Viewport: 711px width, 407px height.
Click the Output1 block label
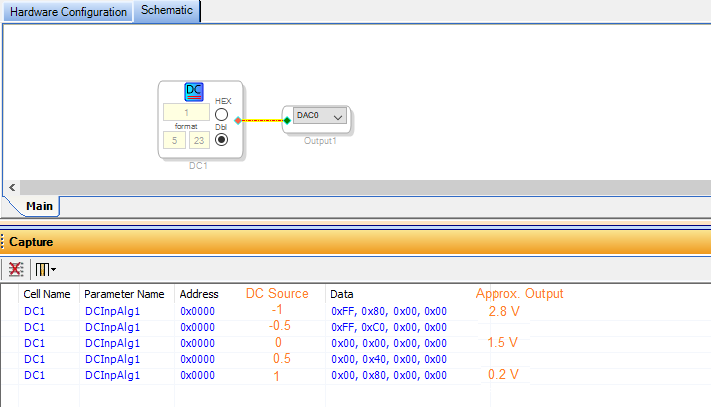320,141
